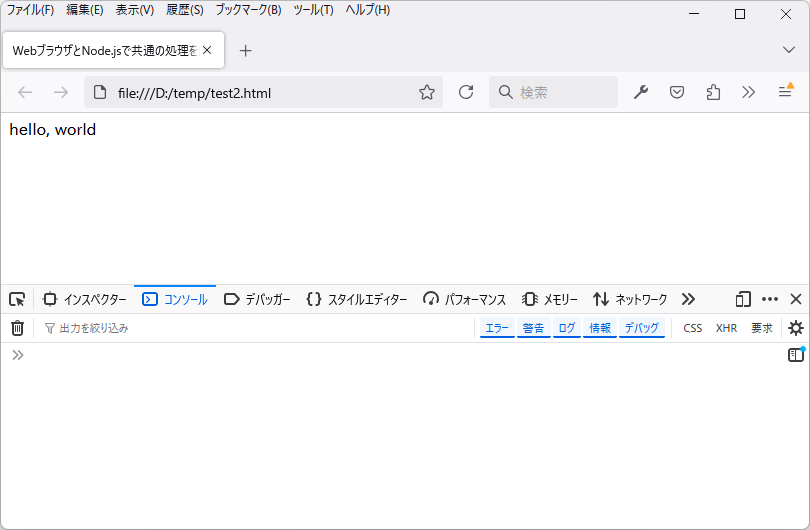Close the developer tools panel
Screen dimensions: 810x530
796,299
